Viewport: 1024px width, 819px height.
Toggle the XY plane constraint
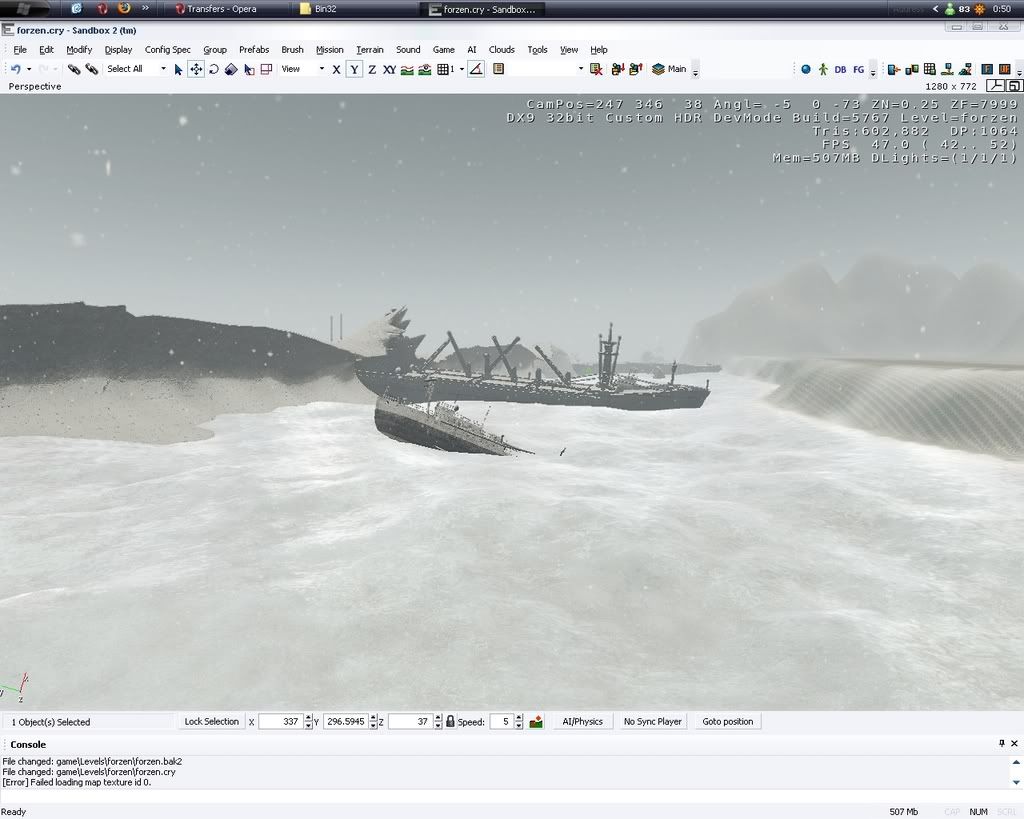click(x=389, y=69)
